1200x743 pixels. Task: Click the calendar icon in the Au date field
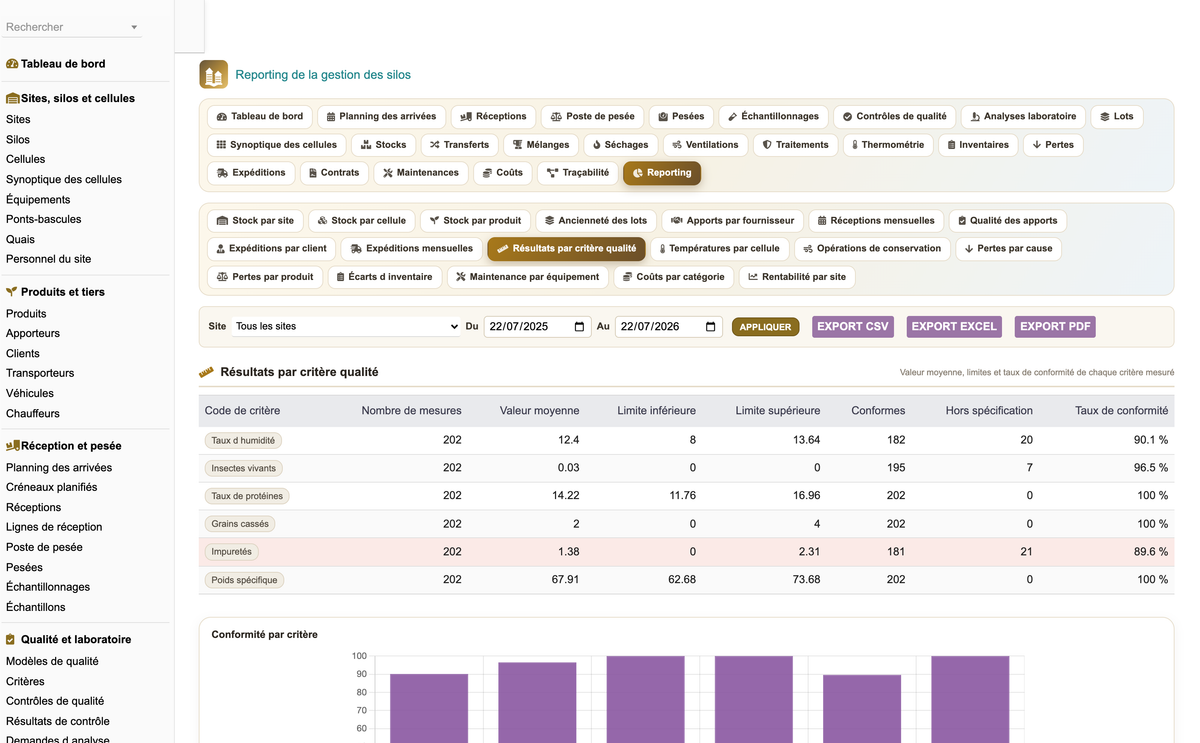[711, 327]
